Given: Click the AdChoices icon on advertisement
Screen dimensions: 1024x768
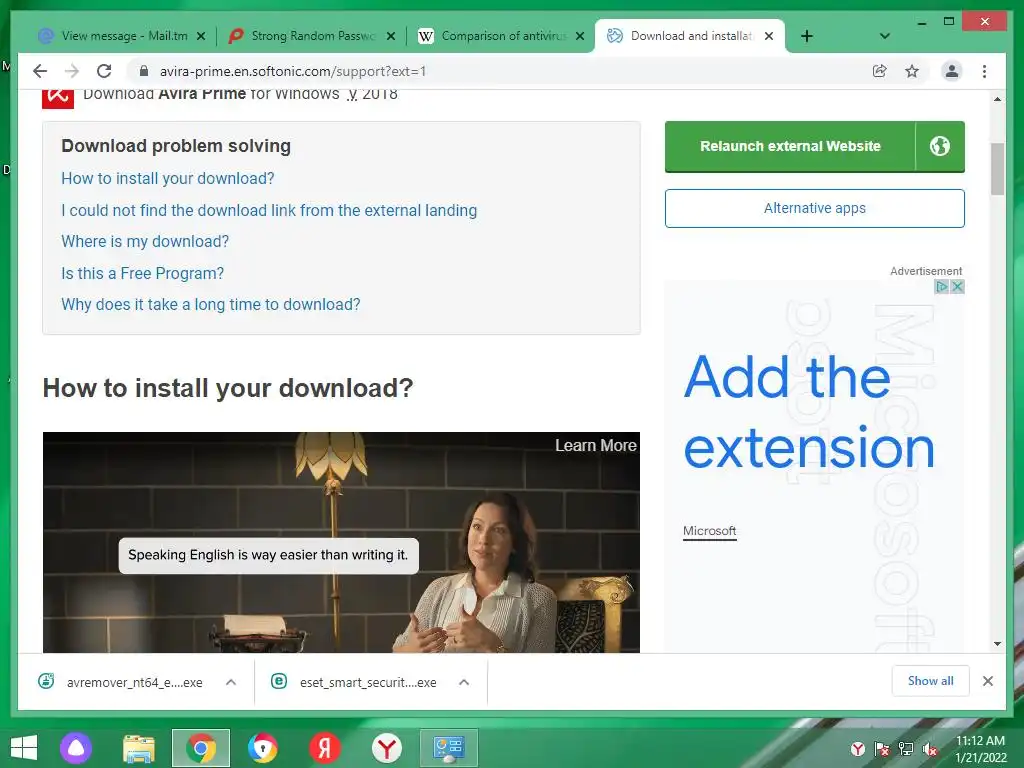Looking at the screenshot, I should [941, 287].
